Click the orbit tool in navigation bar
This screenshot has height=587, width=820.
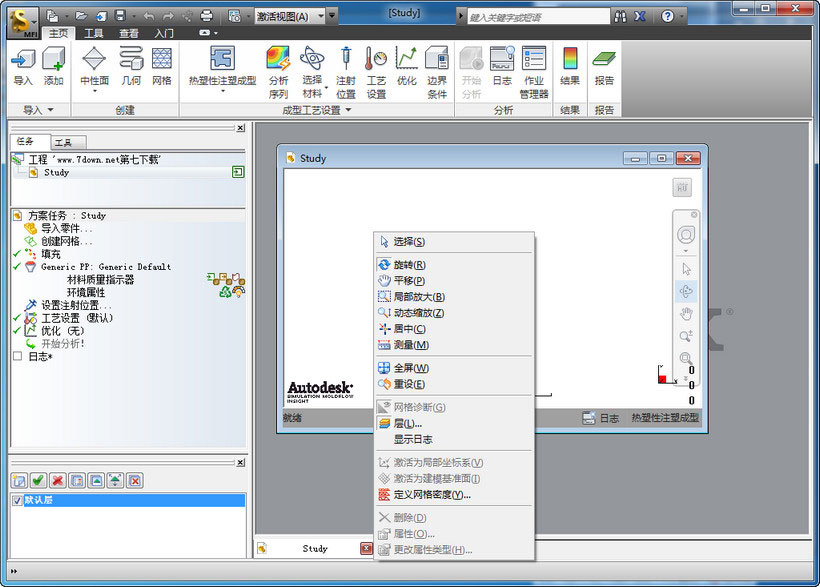tap(686, 291)
